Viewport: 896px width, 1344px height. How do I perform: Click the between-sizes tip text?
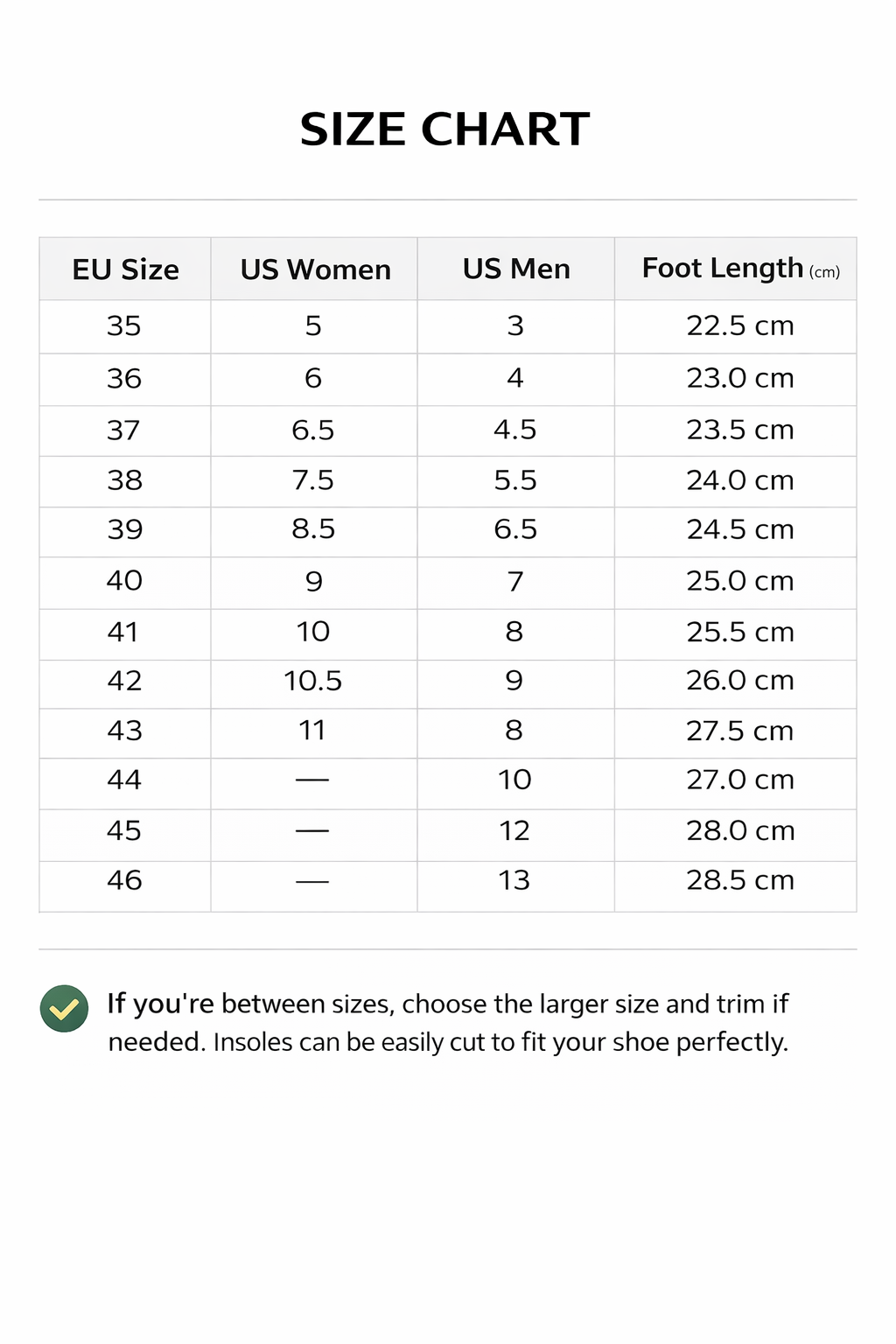pyautogui.click(x=448, y=1022)
